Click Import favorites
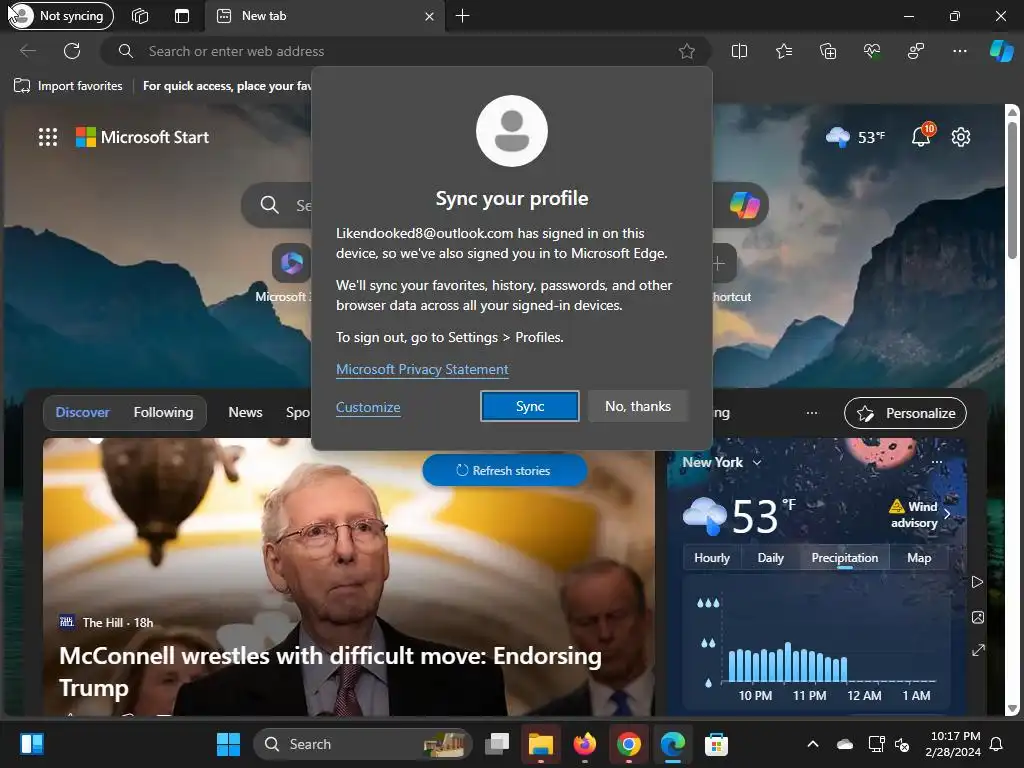The height and width of the screenshot is (768, 1024). (69, 86)
